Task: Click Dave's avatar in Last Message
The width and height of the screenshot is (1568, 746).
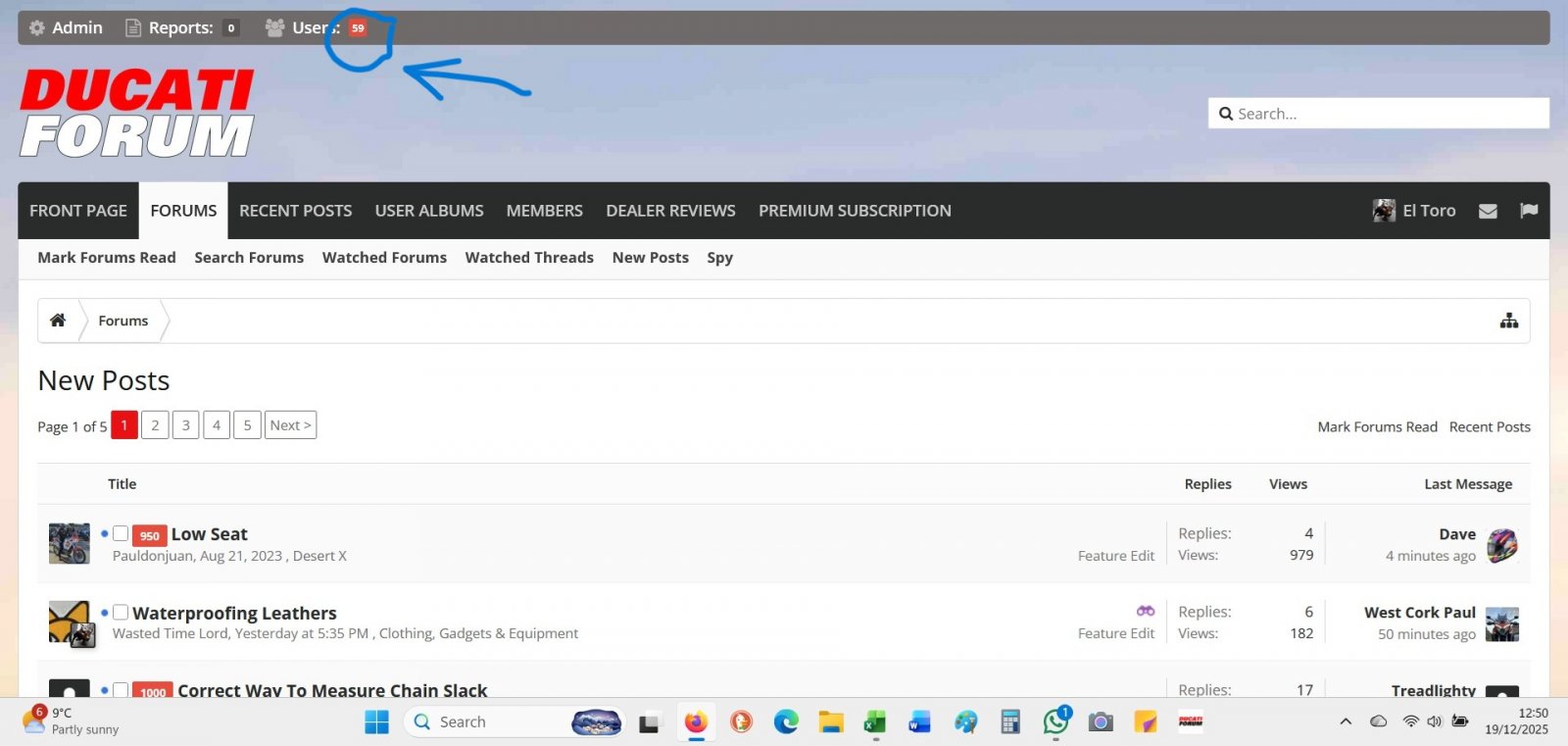Action: point(1501,545)
